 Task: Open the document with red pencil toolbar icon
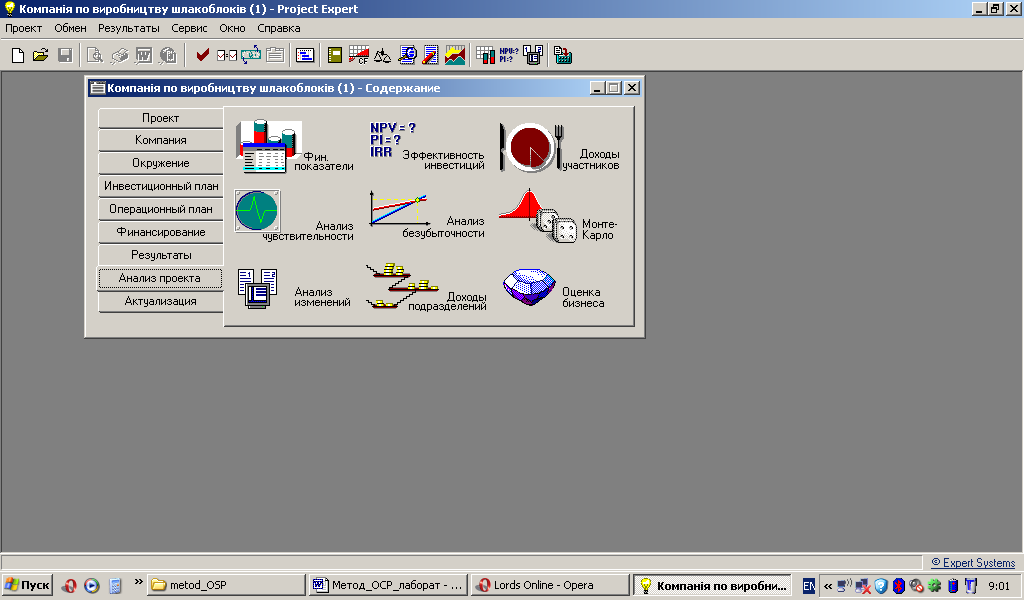click(x=430, y=55)
